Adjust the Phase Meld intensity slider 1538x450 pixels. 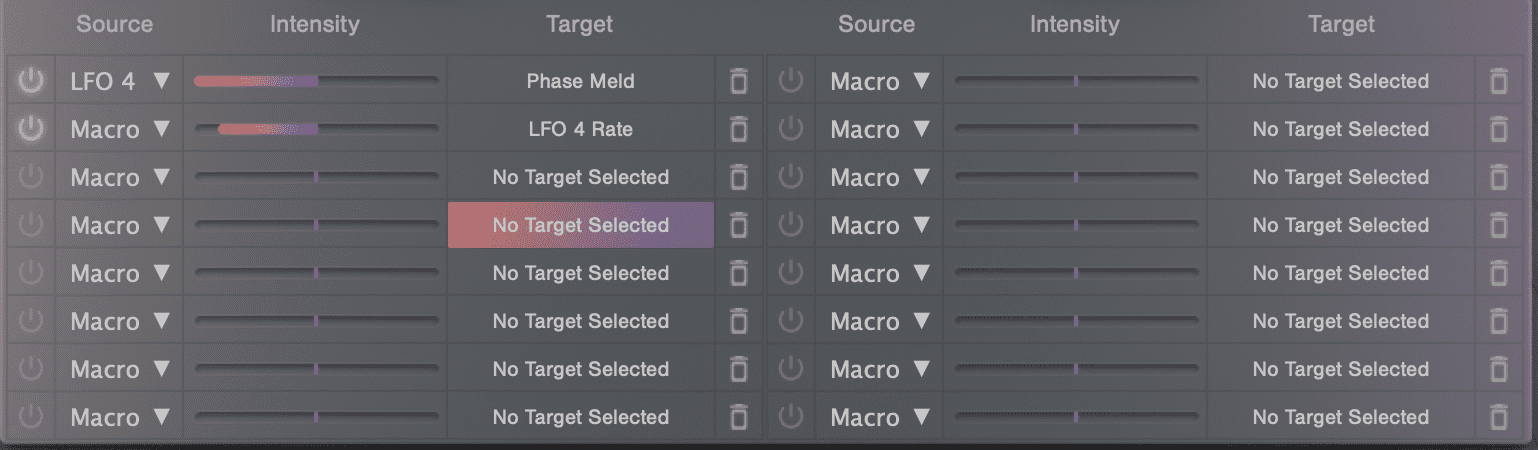[x=316, y=81]
